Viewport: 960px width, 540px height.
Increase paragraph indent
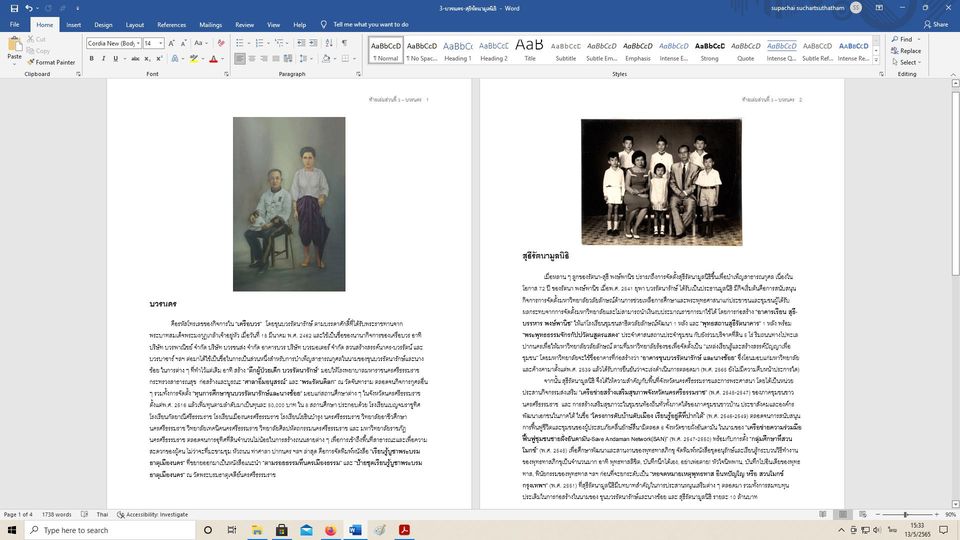click(313, 43)
